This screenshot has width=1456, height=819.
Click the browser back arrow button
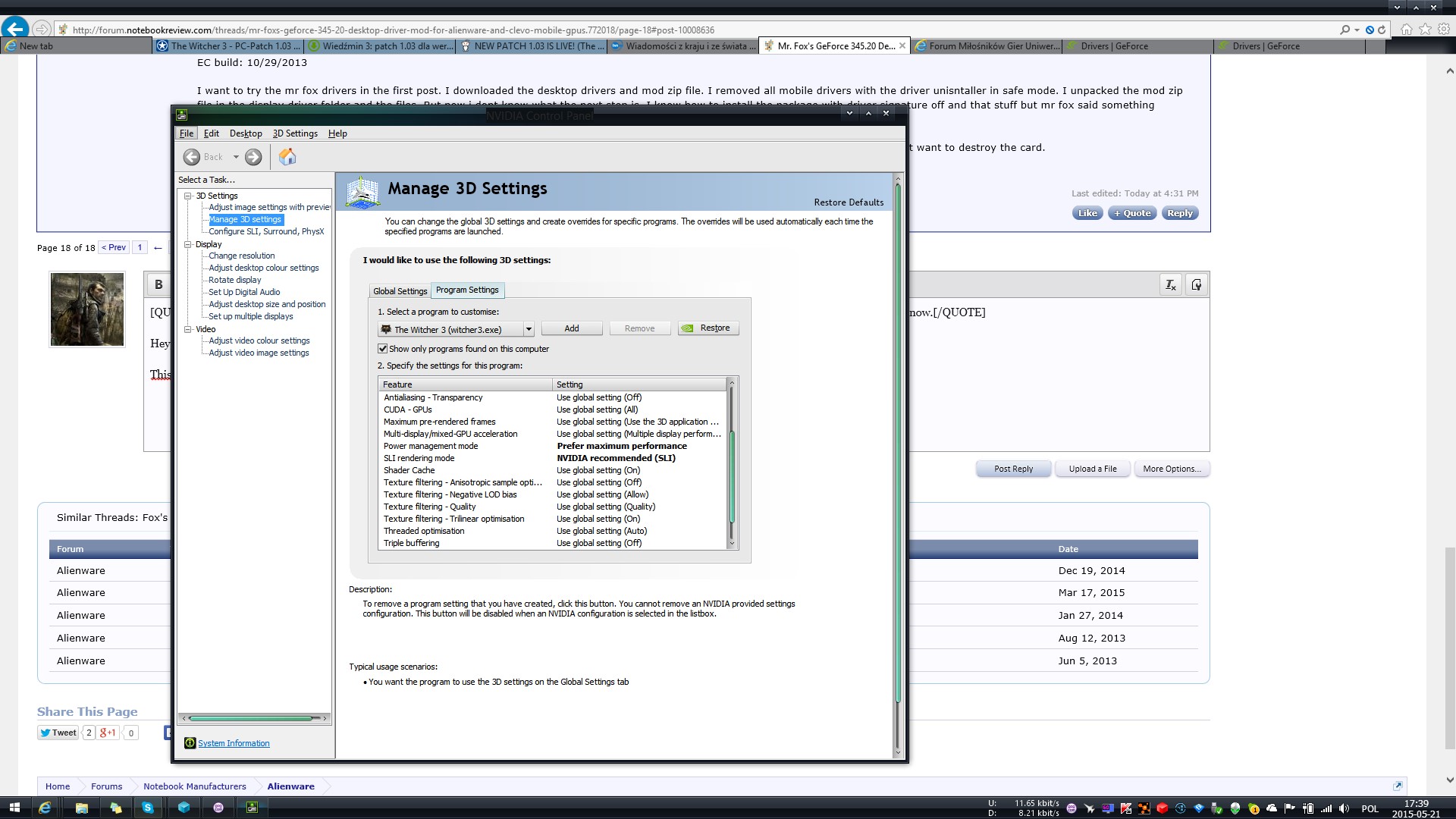pyautogui.click(x=15, y=30)
